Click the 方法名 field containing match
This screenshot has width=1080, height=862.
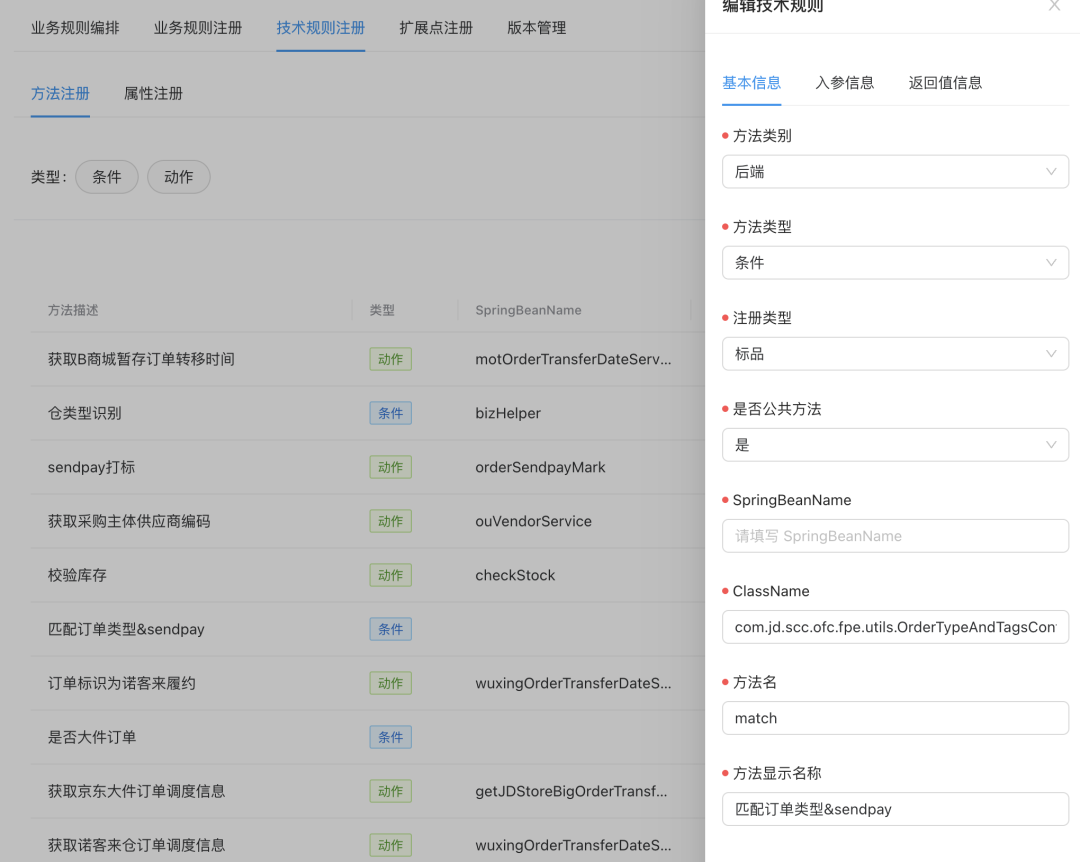click(x=895, y=718)
